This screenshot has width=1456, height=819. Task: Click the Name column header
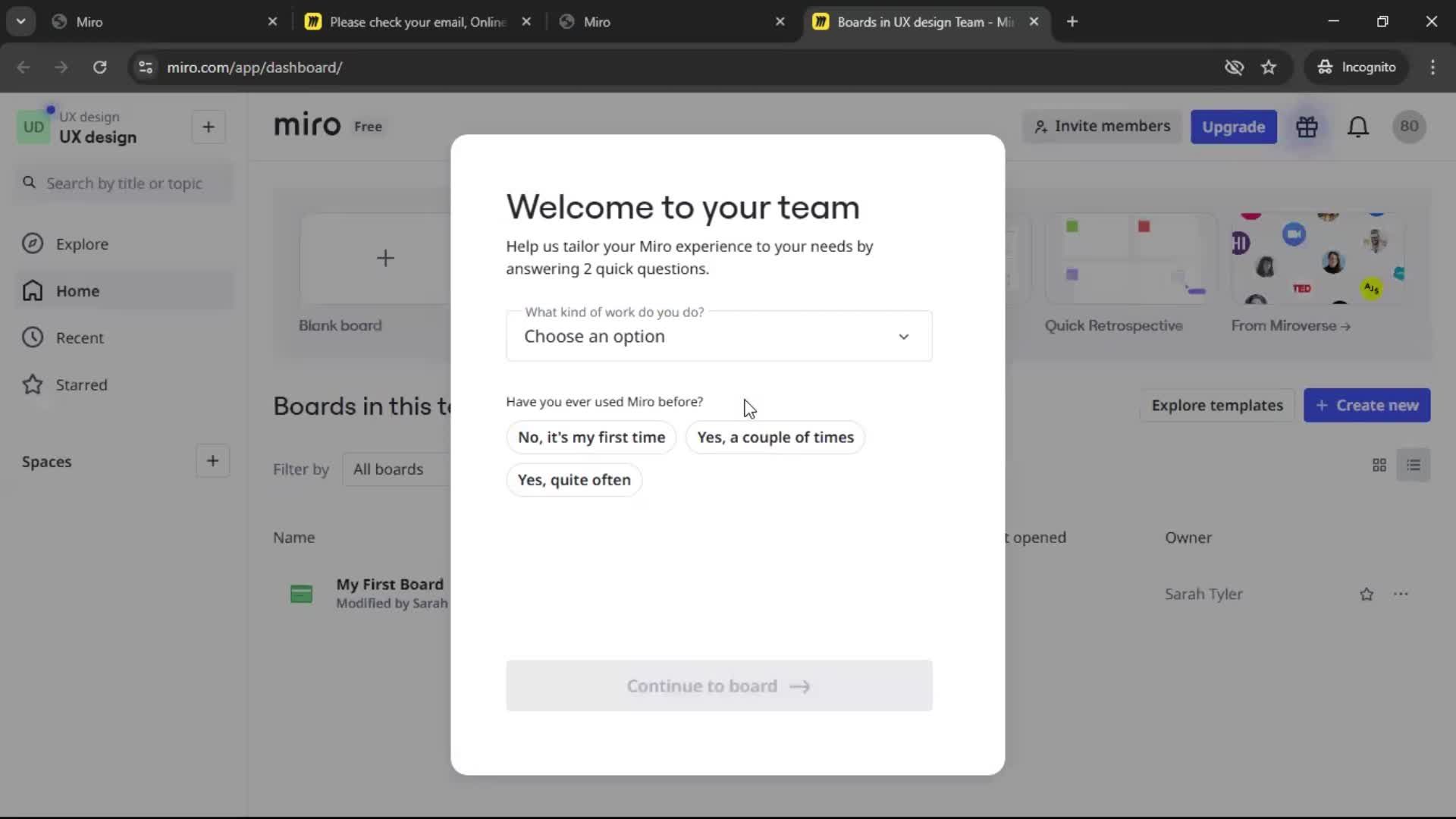point(293,538)
